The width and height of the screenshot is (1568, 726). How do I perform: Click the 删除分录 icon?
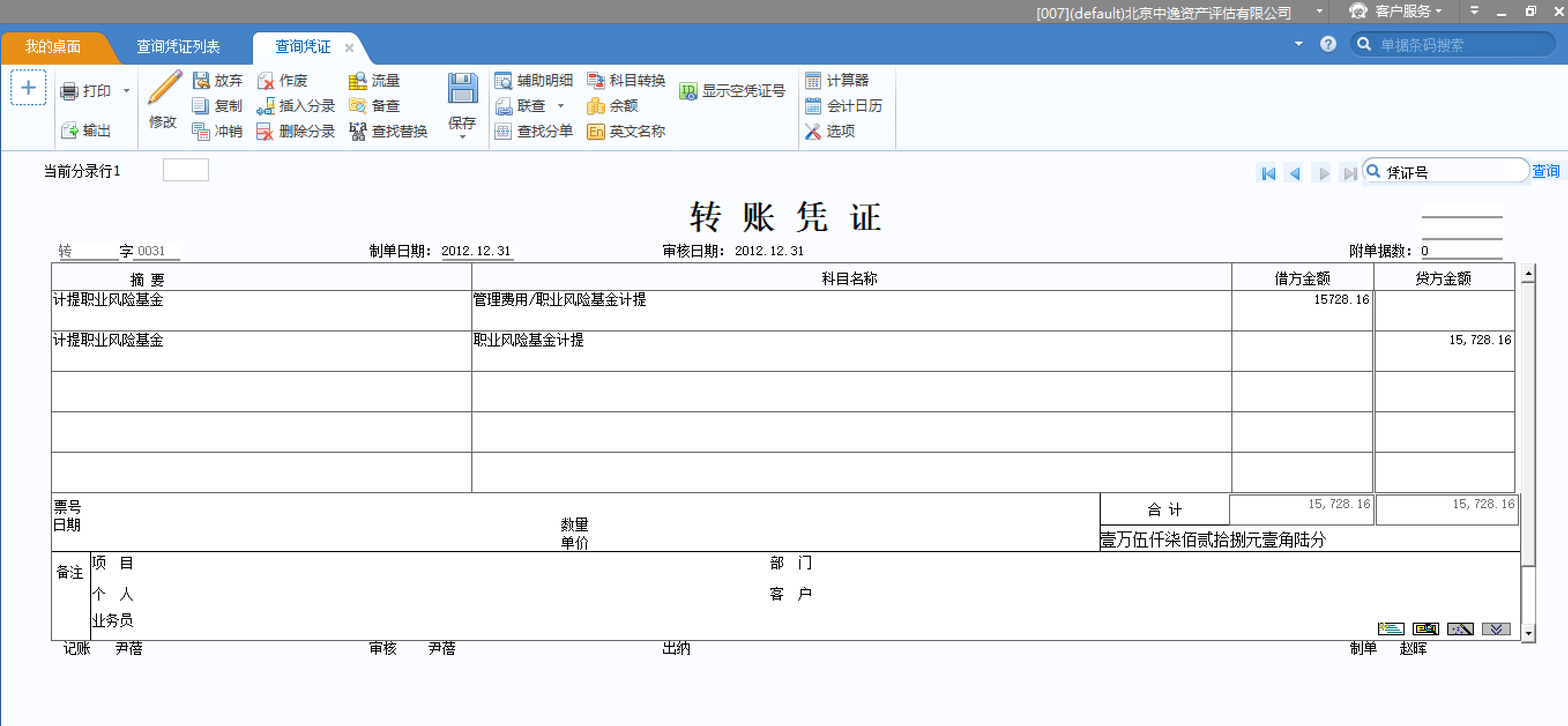[x=265, y=132]
